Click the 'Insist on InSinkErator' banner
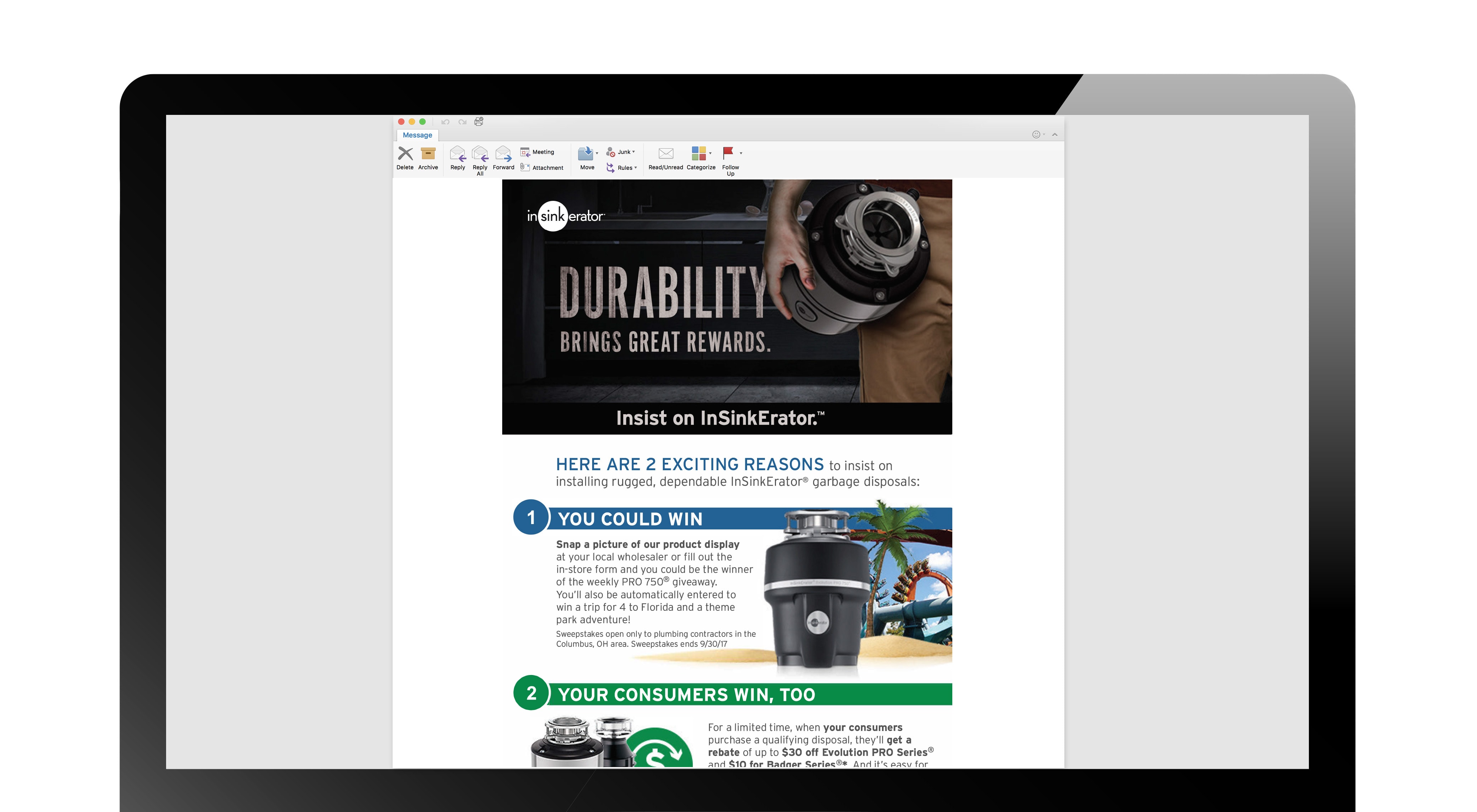The width and height of the screenshot is (1477, 812). coord(727,418)
